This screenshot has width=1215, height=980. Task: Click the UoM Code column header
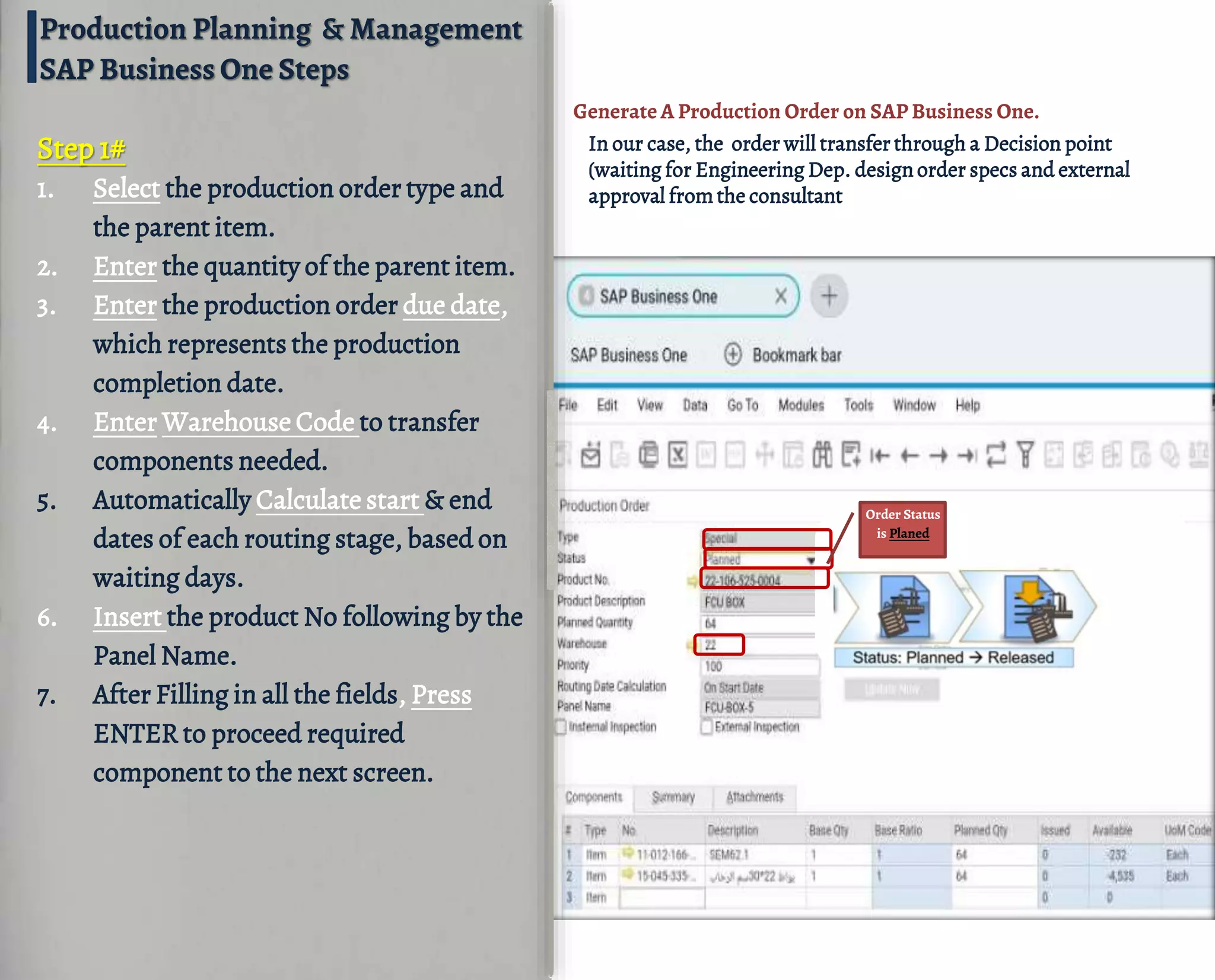[x=1187, y=830]
